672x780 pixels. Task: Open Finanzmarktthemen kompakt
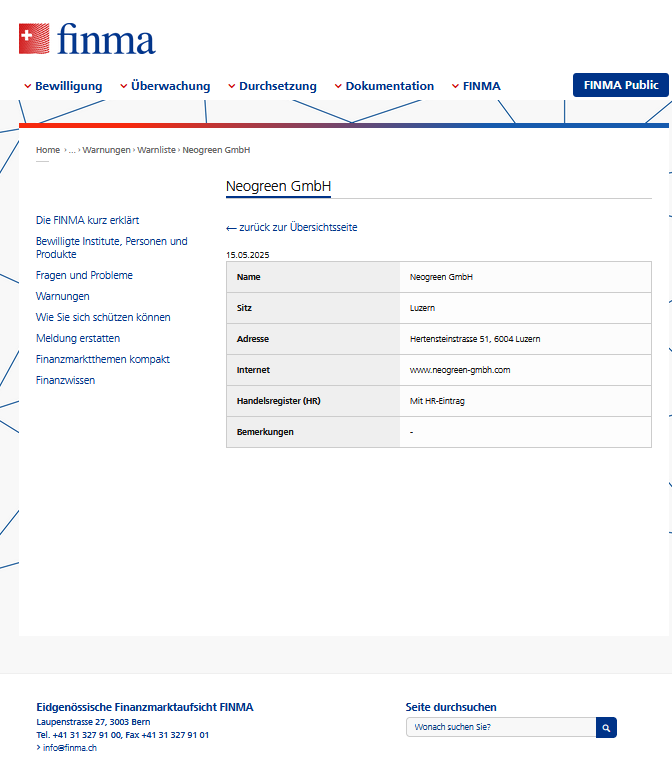coord(103,359)
